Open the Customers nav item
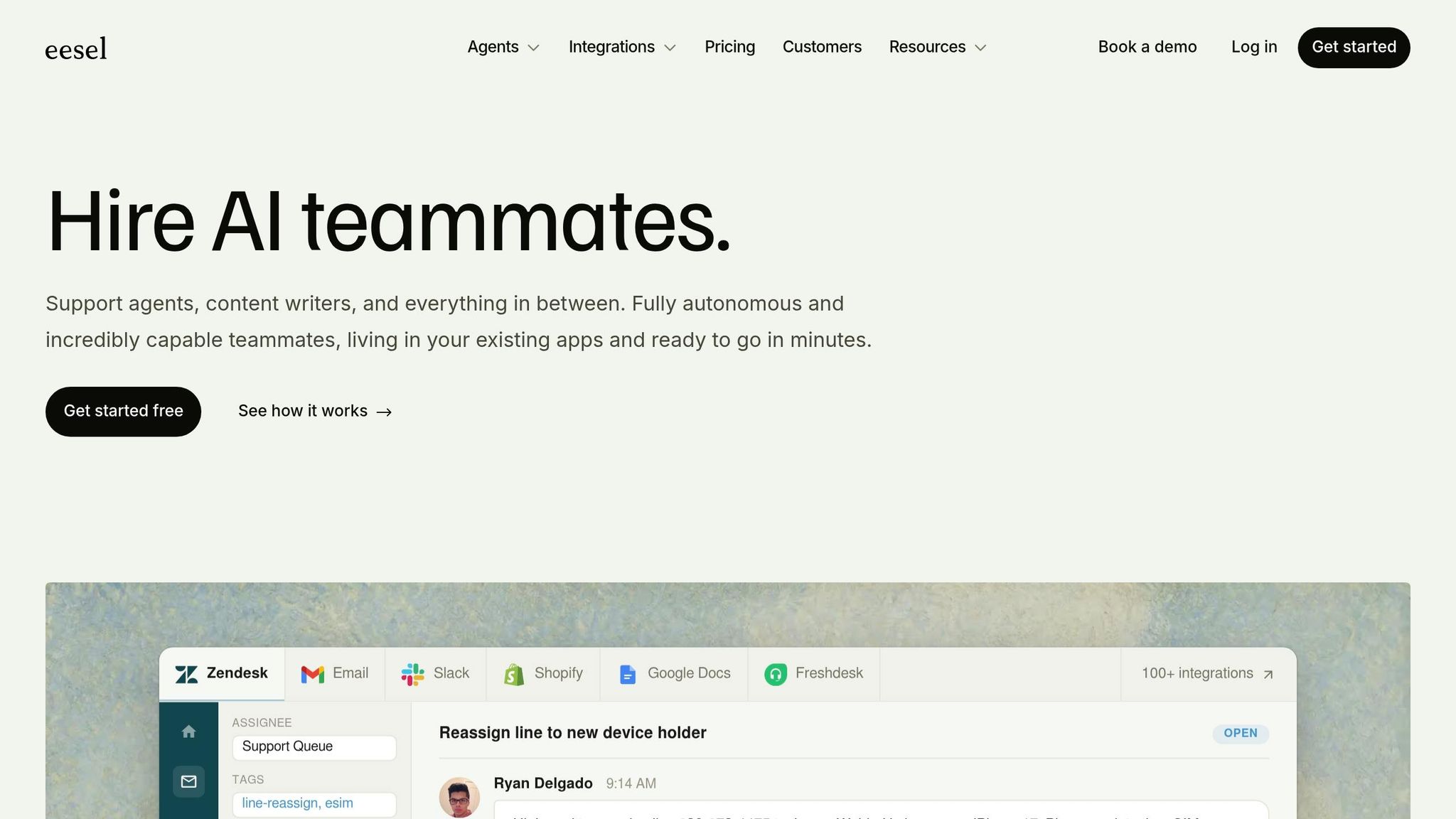1456x819 pixels. coord(822,47)
